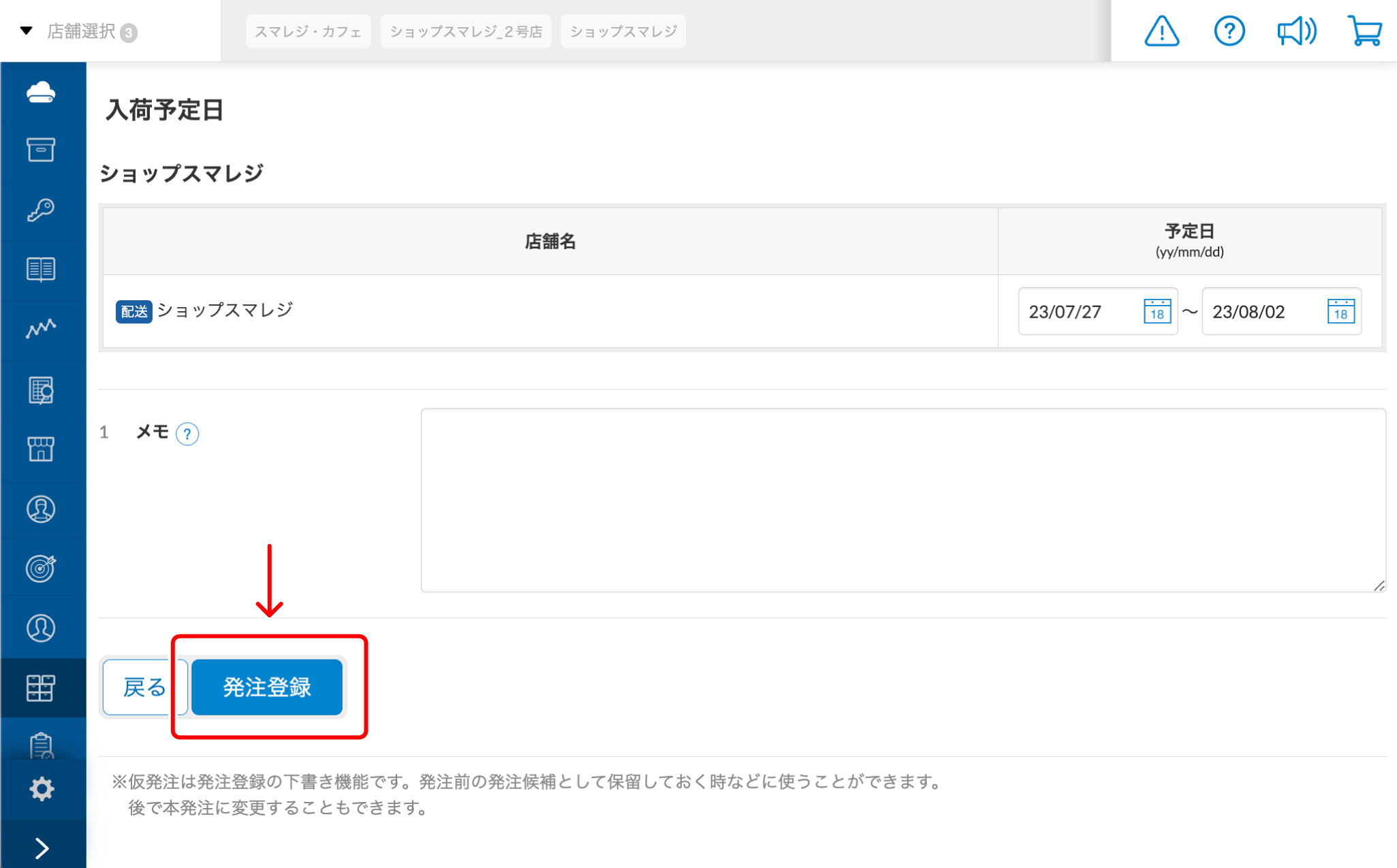Screen dimensions: 1397x868
Task: Click the memo textarea resize handle
Action: (x=1379, y=585)
